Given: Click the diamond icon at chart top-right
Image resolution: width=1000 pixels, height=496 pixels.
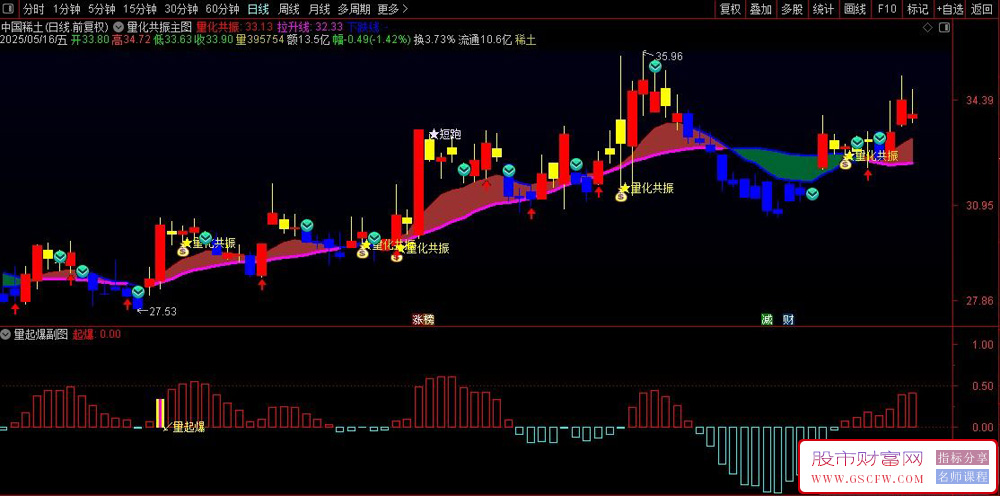Looking at the screenshot, I should pyautogui.click(x=928, y=27).
